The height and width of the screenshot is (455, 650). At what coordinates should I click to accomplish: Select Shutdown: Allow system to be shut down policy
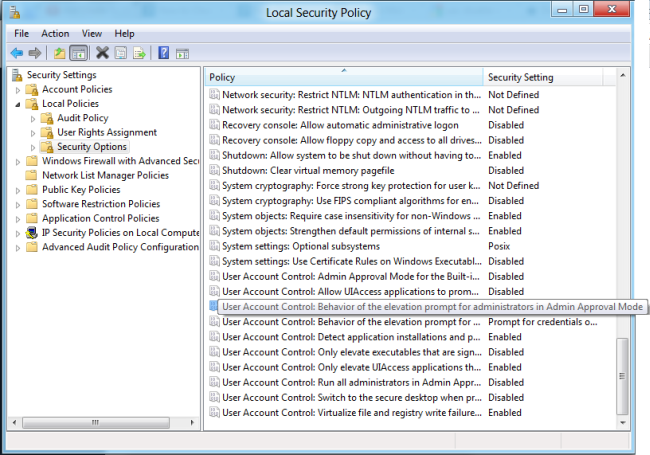point(352,155)
